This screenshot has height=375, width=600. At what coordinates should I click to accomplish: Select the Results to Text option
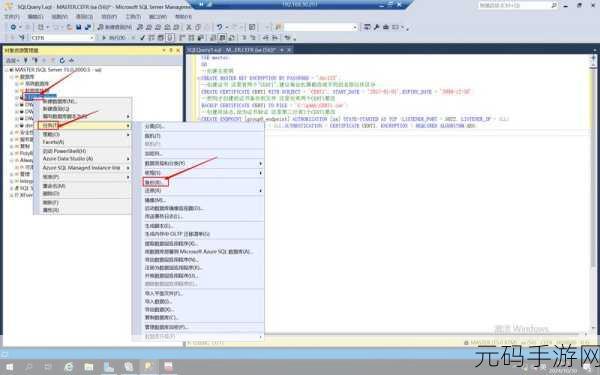coord(213,38)
